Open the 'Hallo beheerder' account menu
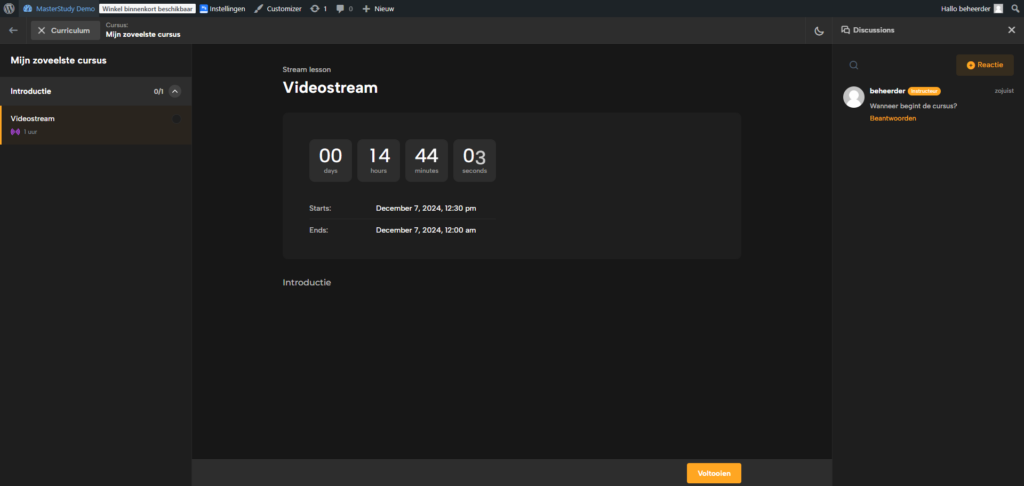1024x486 pixels. 971,8
